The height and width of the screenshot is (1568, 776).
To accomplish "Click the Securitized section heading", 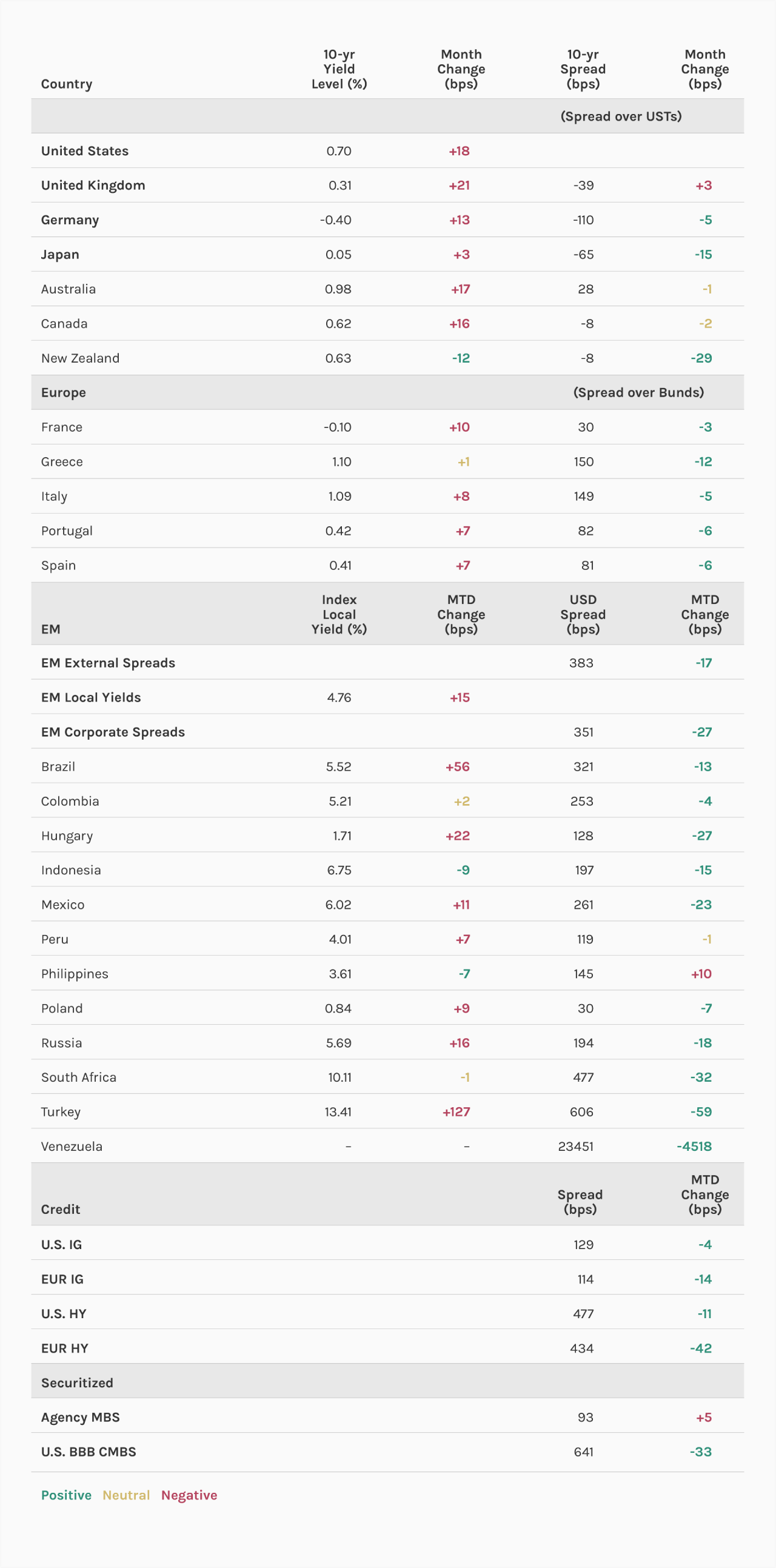I will click(x=76, y=1382).
